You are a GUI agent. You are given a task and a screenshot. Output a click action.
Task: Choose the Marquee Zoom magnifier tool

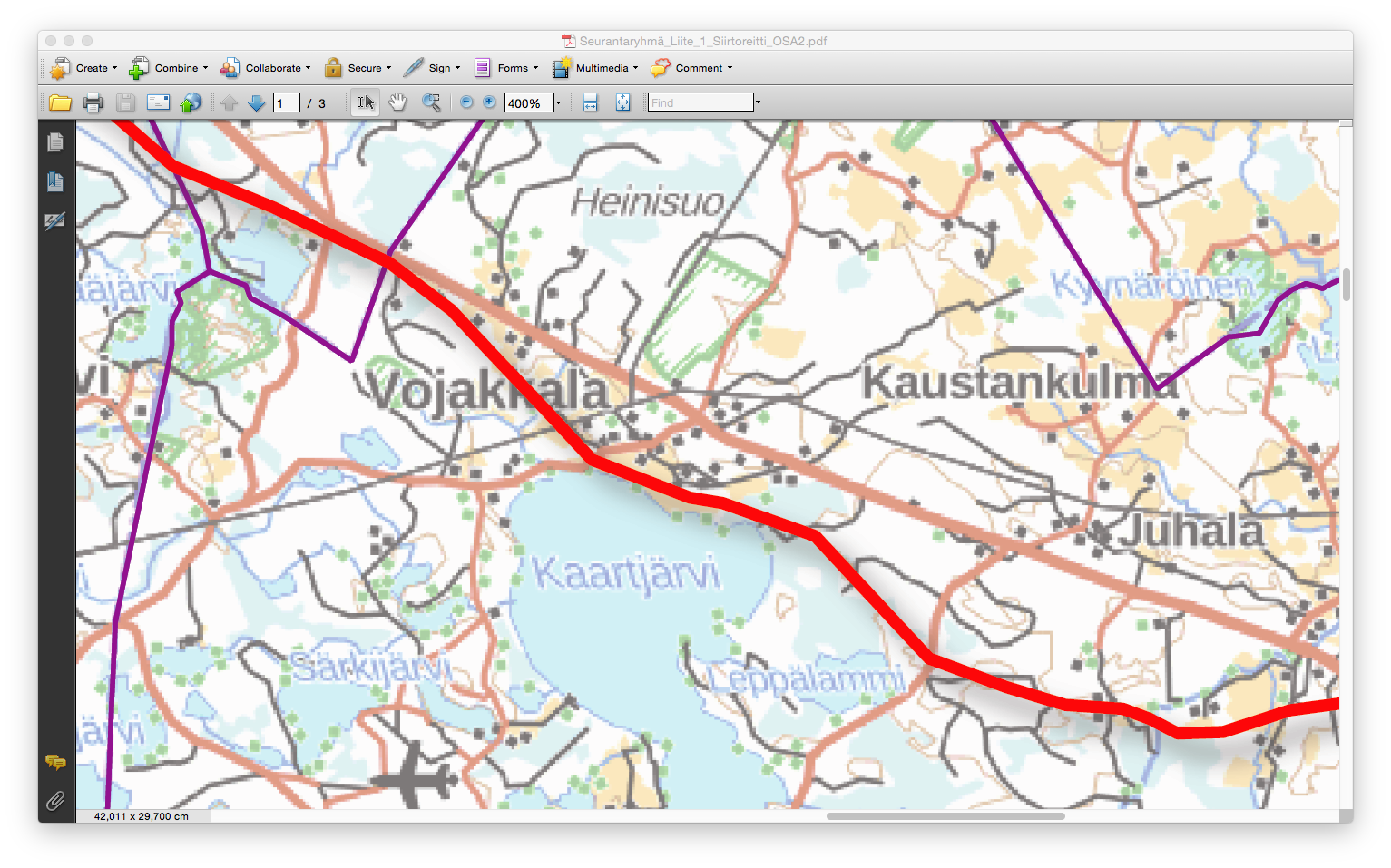(x=431, y=102)
